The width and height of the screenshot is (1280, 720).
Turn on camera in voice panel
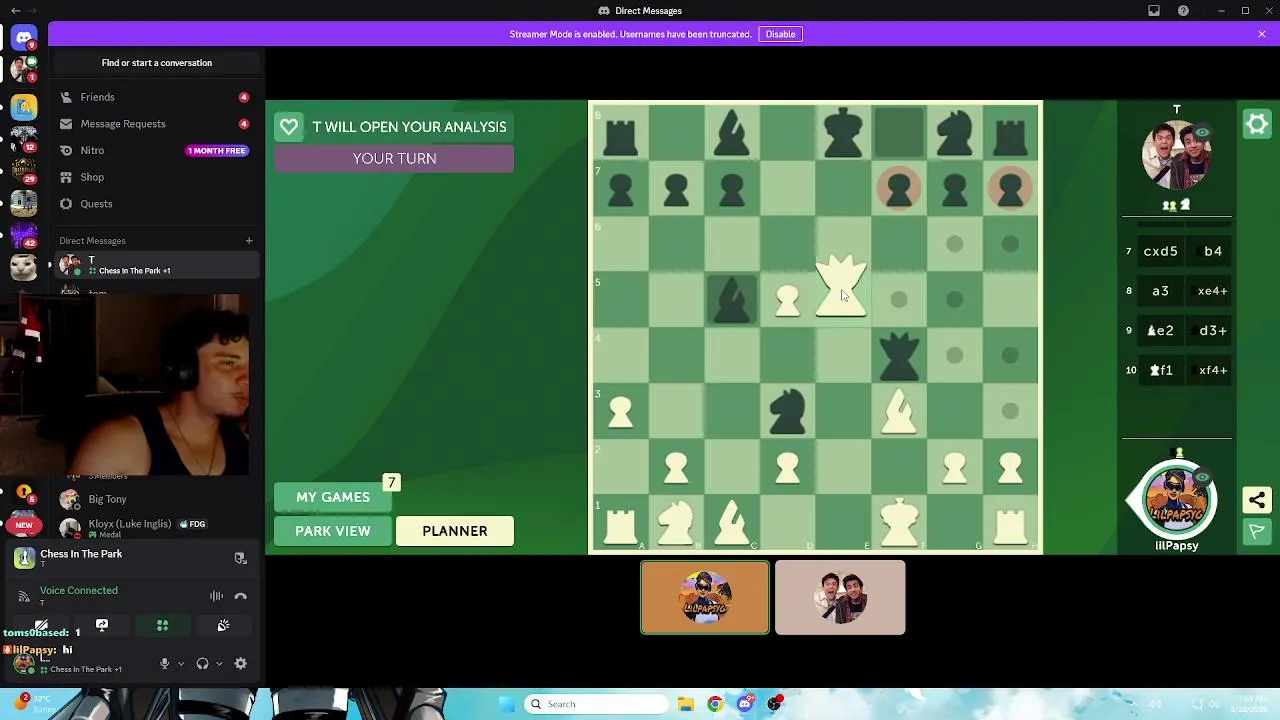point(41,625)
